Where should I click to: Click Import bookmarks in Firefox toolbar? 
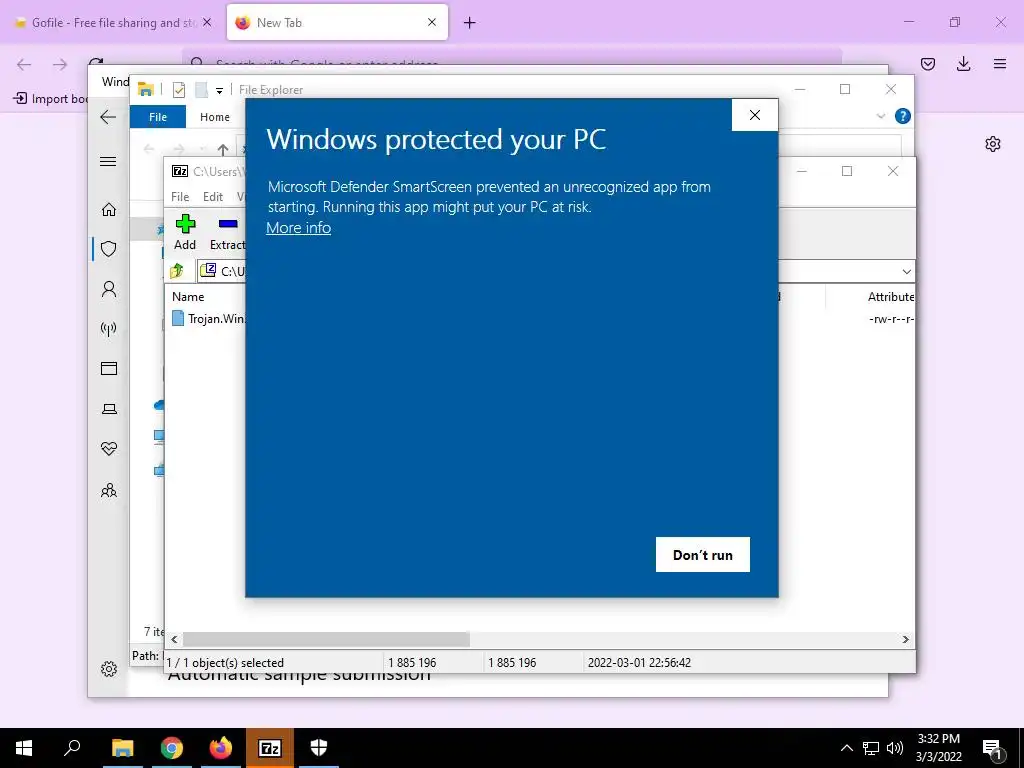pyautogui.click(x=51, y=99)
